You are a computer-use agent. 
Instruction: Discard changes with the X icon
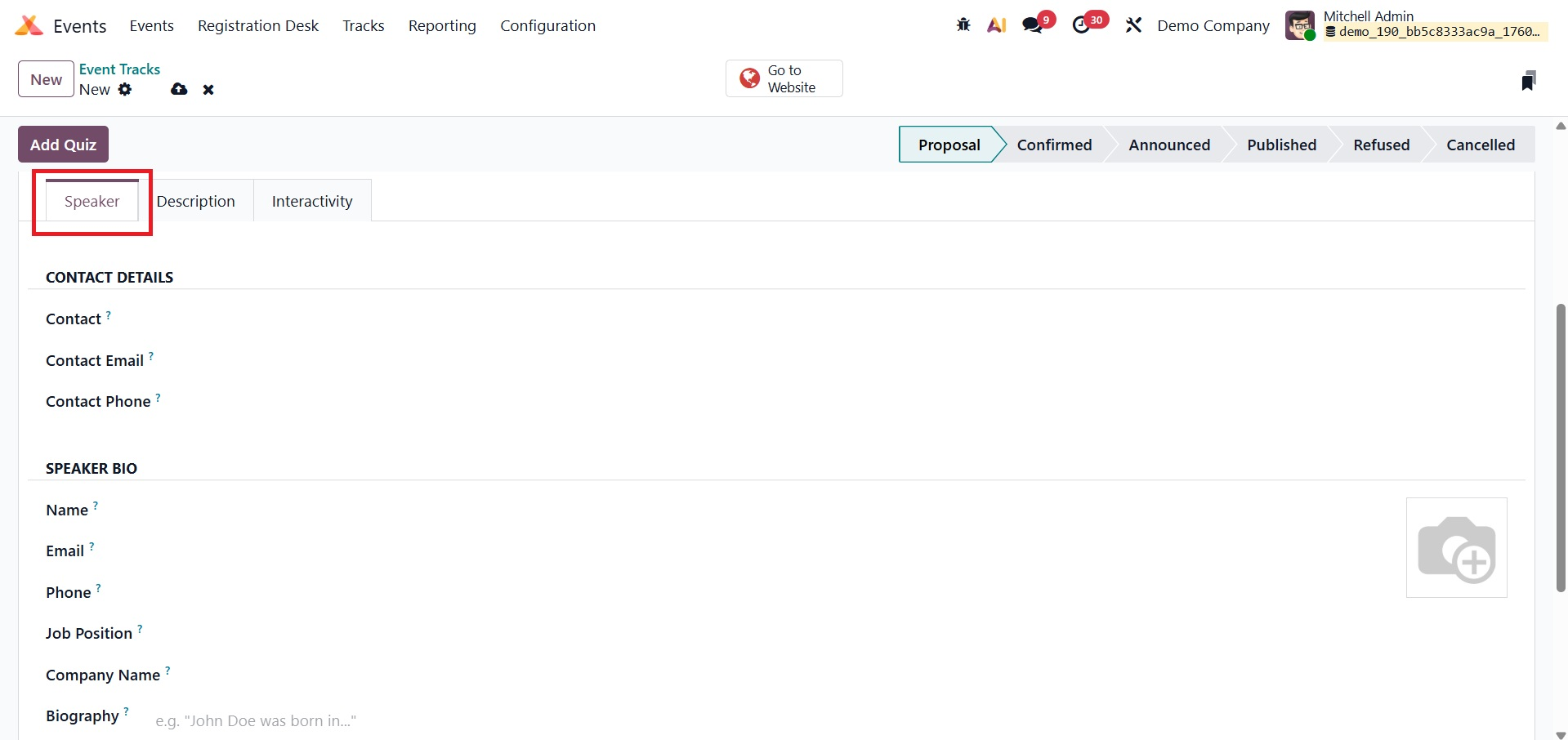point(208,90)
